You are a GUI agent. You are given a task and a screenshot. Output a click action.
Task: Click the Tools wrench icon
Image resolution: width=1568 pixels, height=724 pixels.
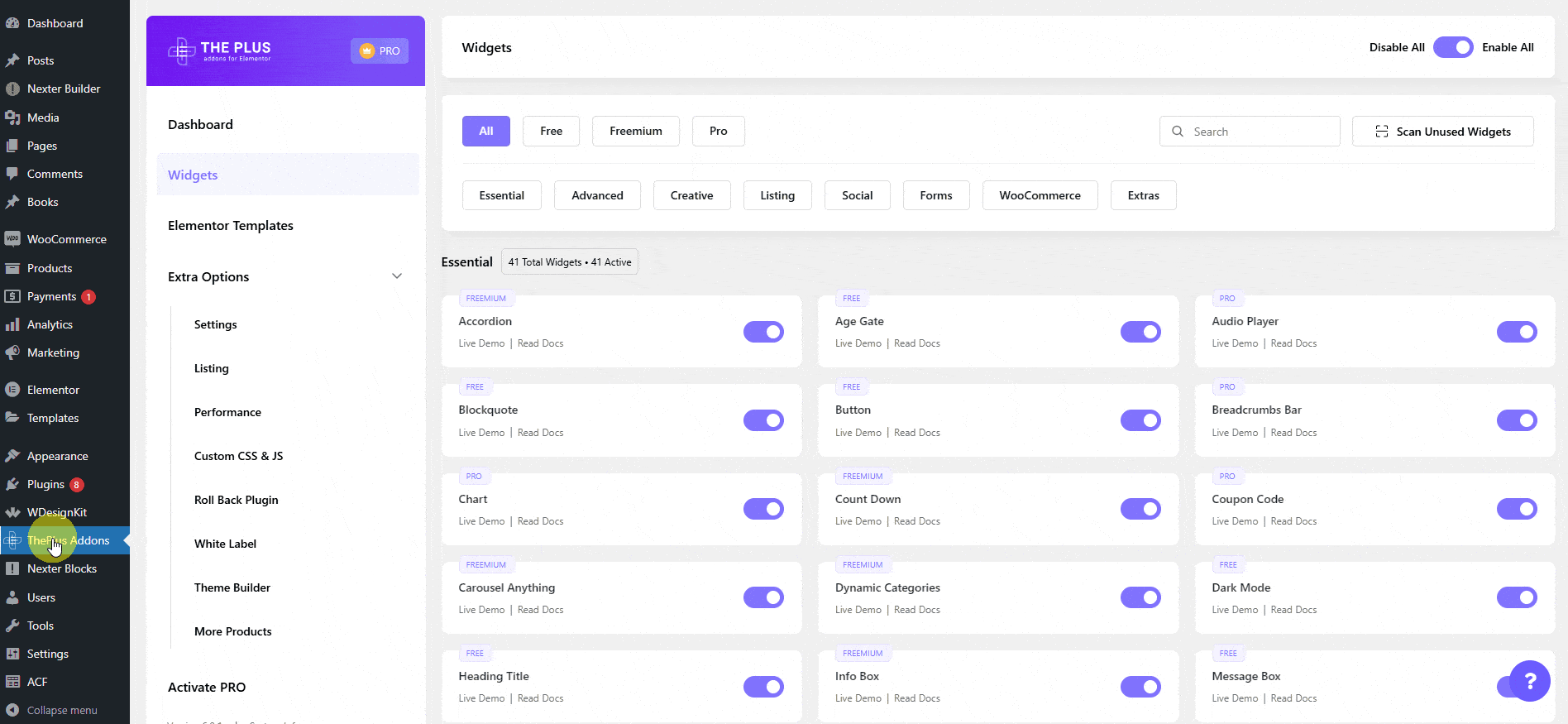pos(12,626)
